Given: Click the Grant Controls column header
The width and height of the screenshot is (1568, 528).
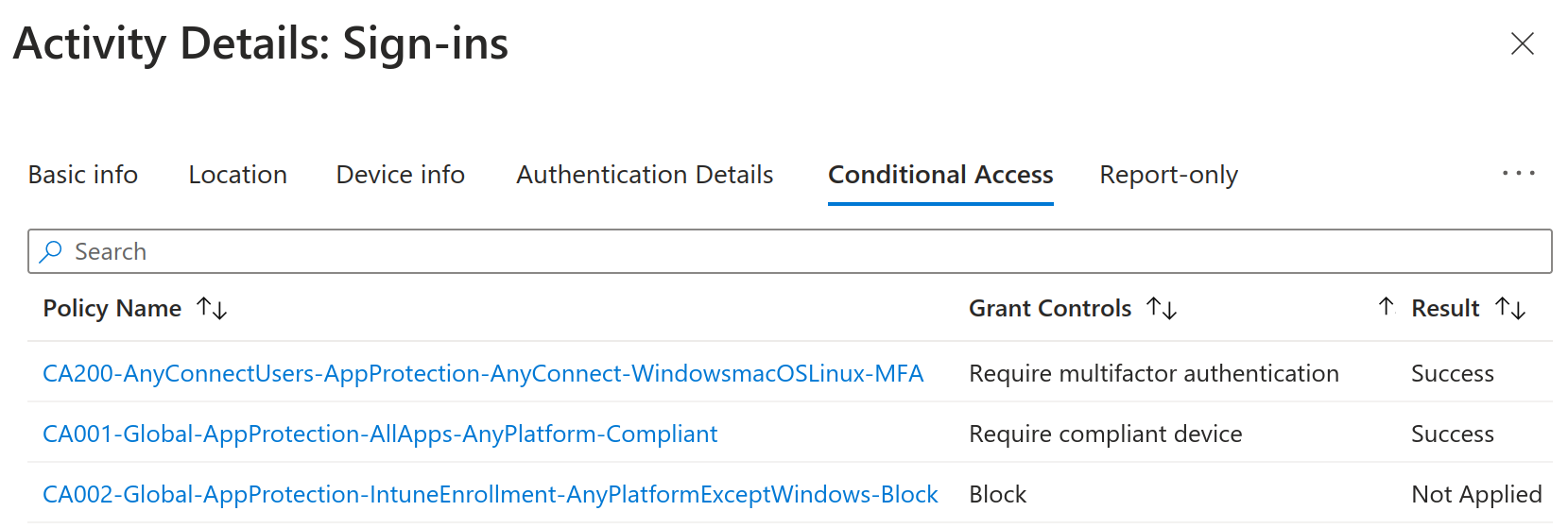Looking at the screenshot, I should 1050,308.
